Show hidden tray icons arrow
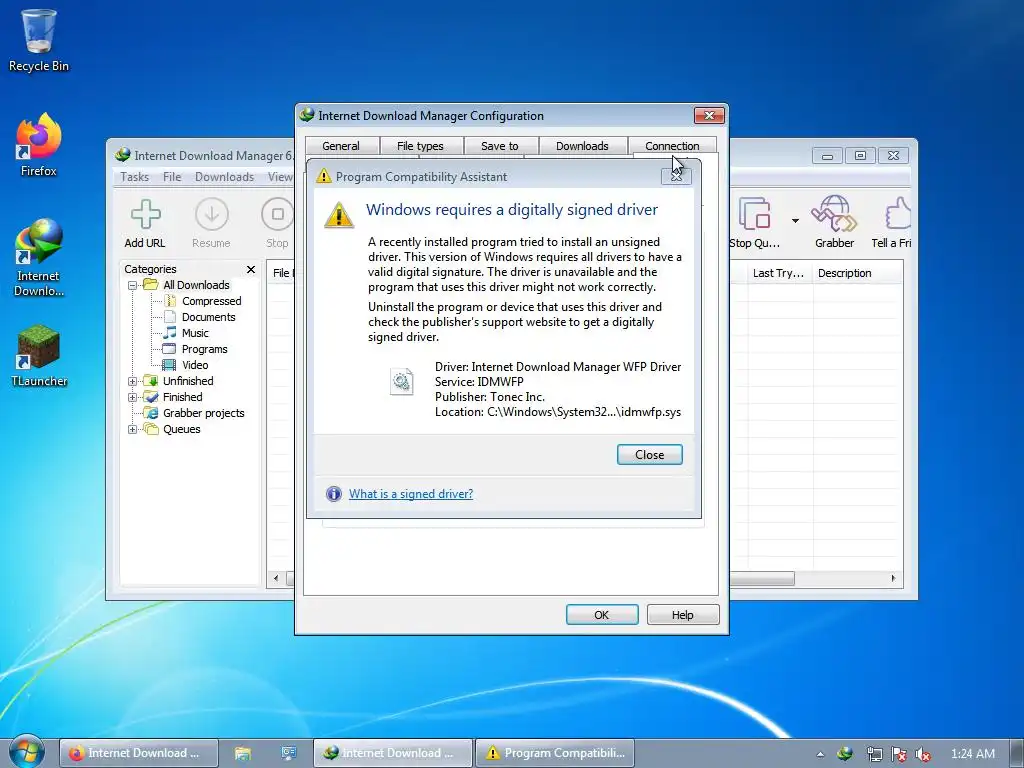The width and height of the screenshot is (1024, 768). click(820, 754)
